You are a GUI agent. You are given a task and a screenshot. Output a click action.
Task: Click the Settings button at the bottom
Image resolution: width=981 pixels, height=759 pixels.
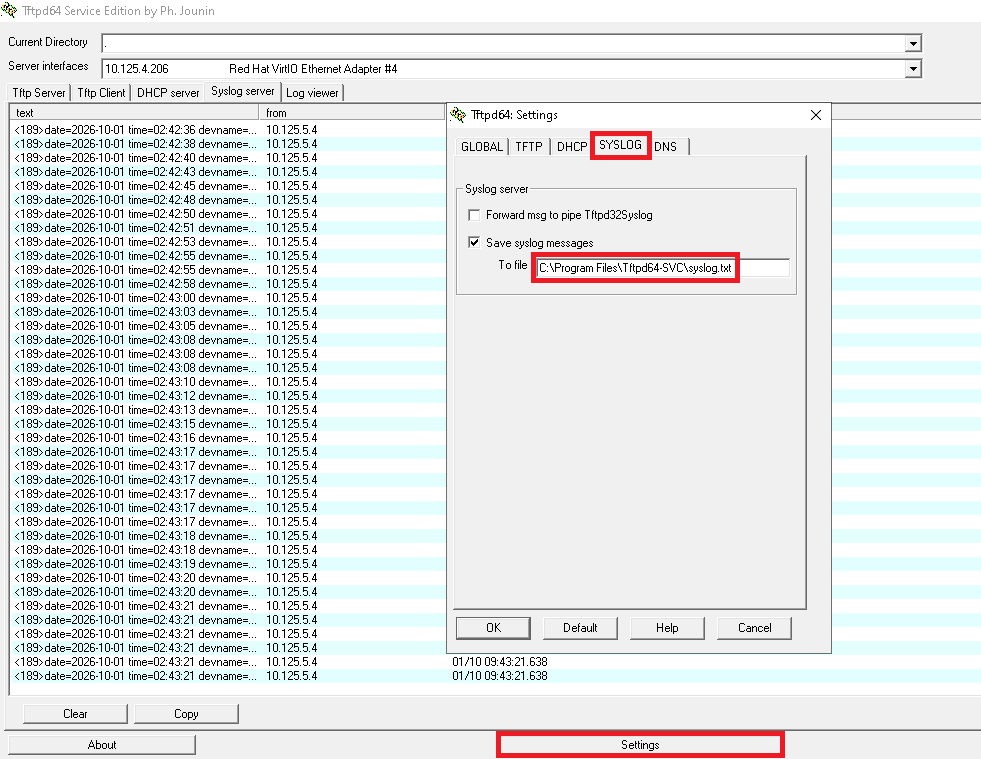pos(640,745)
